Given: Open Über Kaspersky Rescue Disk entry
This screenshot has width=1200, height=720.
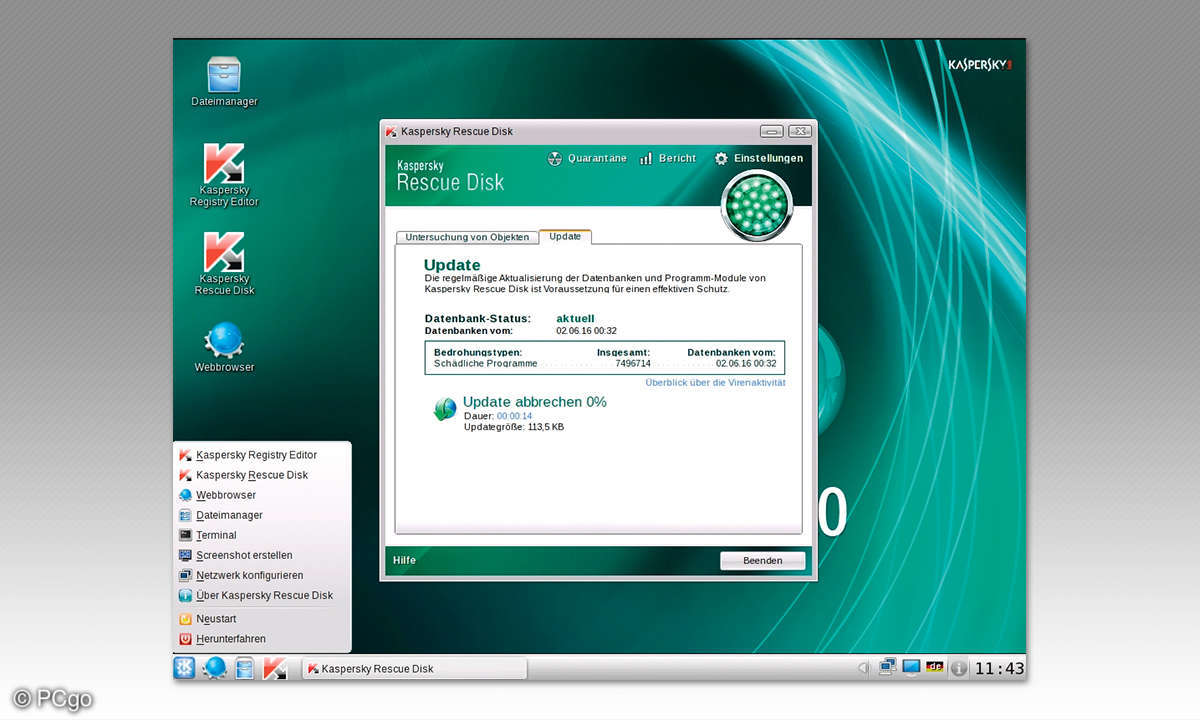Looking at the screenshot, I should (262, 595).
